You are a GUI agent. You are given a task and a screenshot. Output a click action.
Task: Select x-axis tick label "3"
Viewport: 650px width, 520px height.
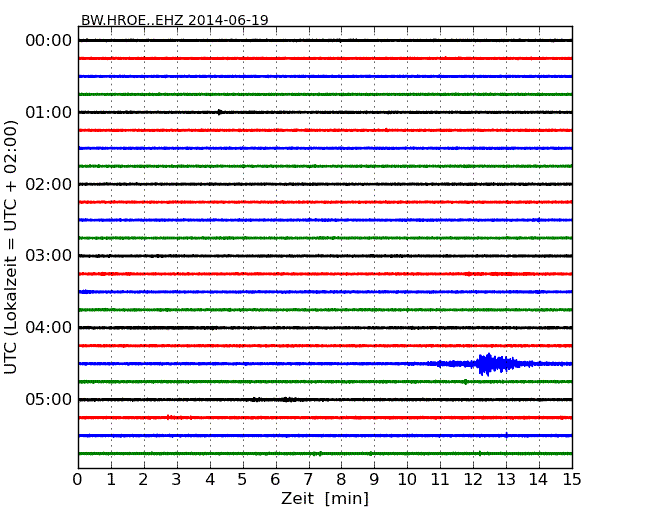[177, 480]
